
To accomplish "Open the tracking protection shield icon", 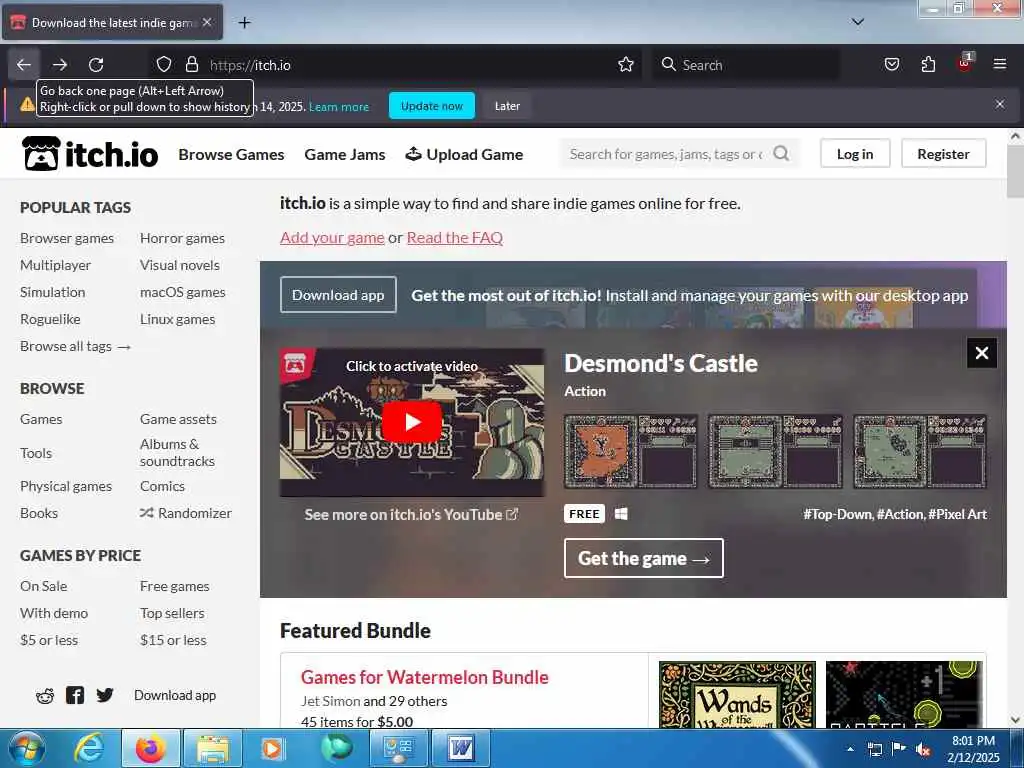I will click(164, 65).
